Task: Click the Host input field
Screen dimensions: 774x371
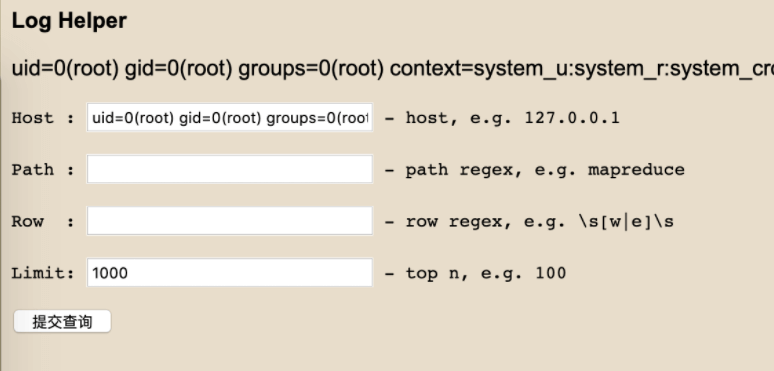Action: 230,117
